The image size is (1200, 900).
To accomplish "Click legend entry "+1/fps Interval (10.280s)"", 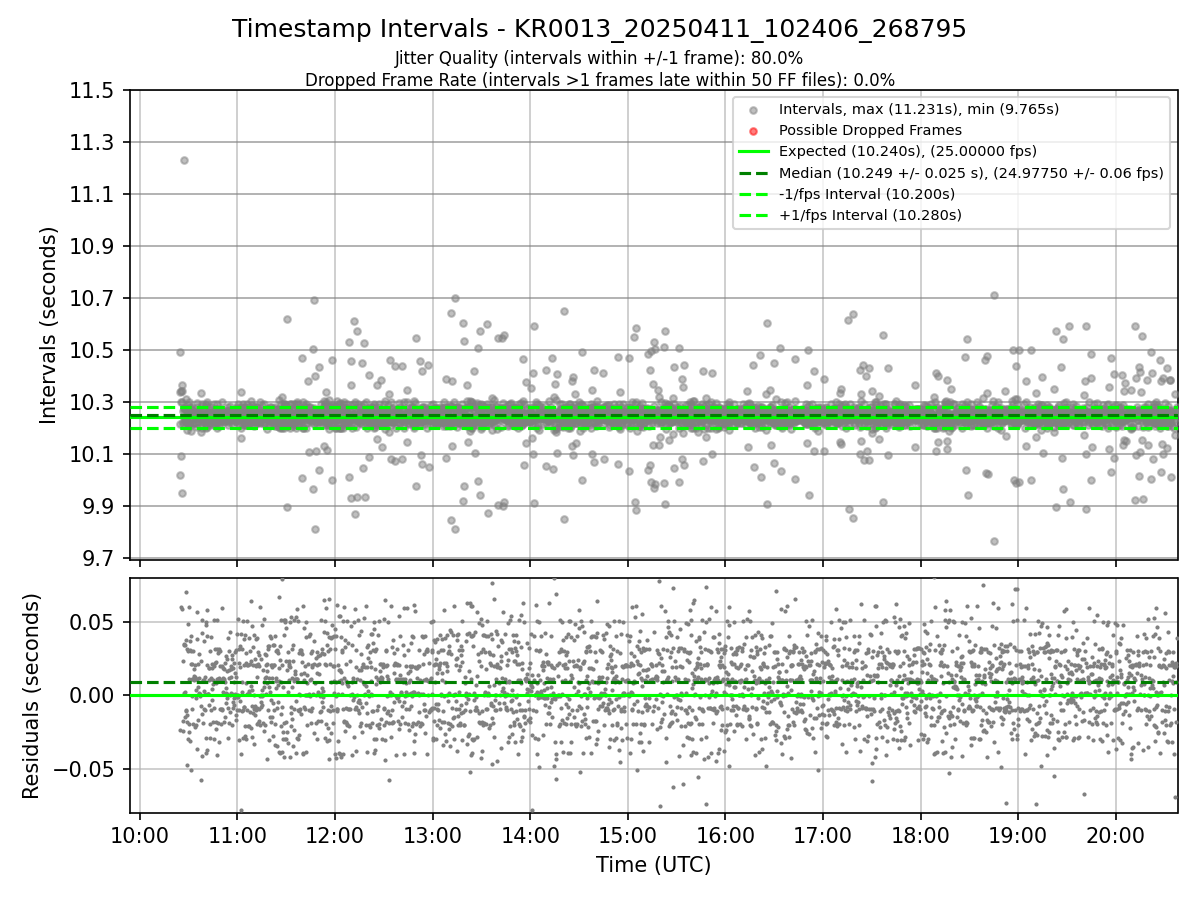I will point(870,215).
